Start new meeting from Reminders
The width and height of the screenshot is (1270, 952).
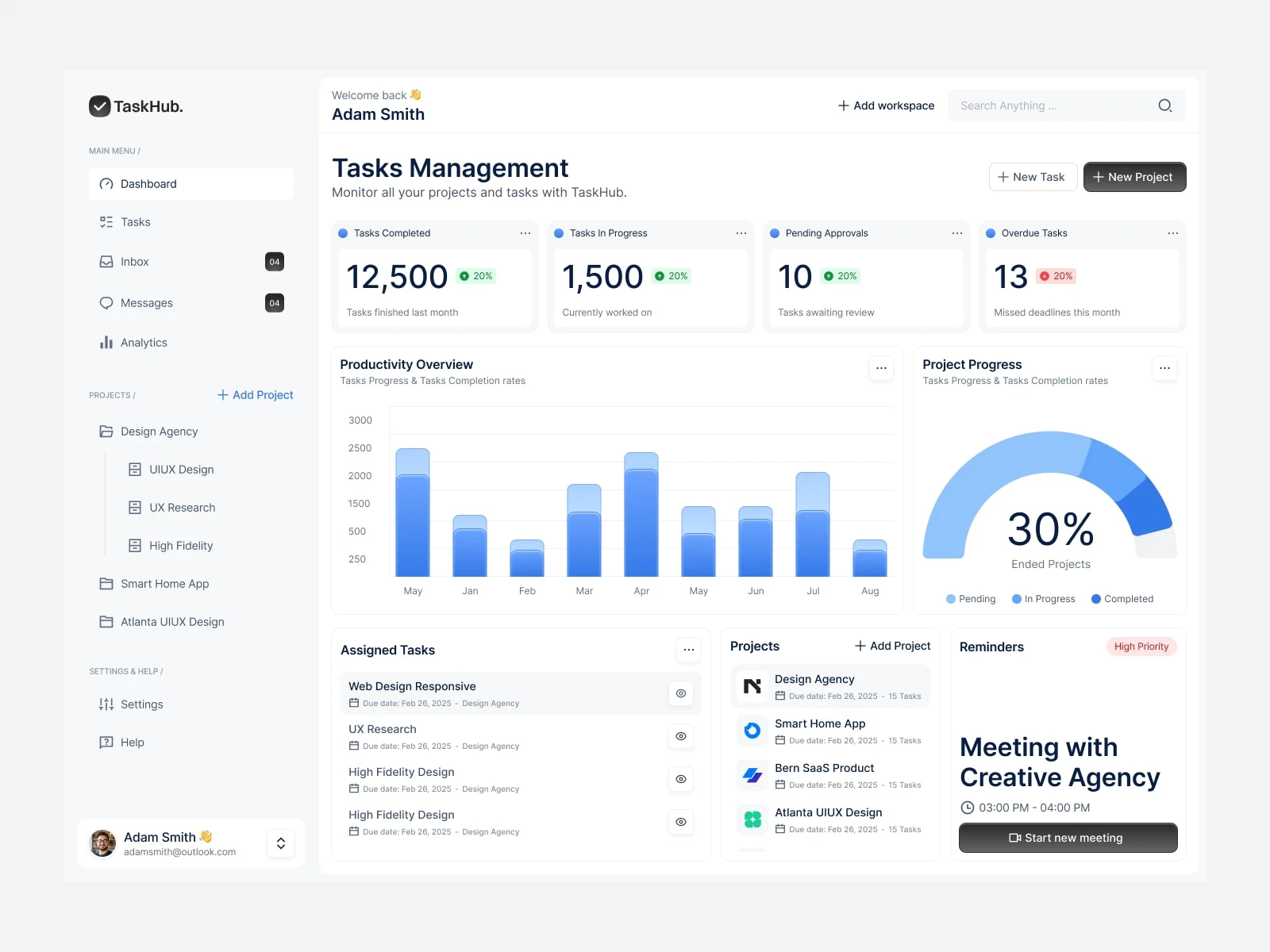tap(1068, 838)
